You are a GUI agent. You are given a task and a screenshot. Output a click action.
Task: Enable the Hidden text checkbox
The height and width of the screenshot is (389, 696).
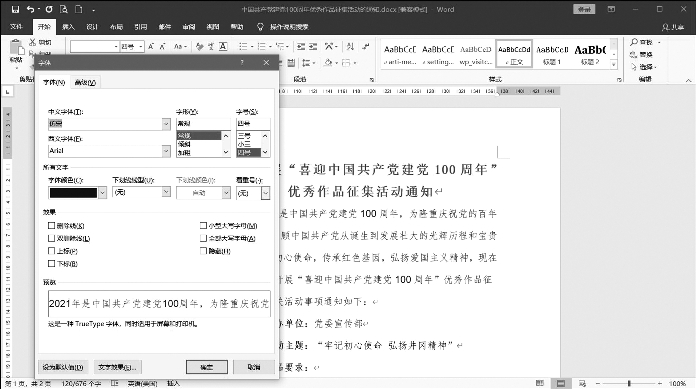pyautogui.click(x=203, y=251)
